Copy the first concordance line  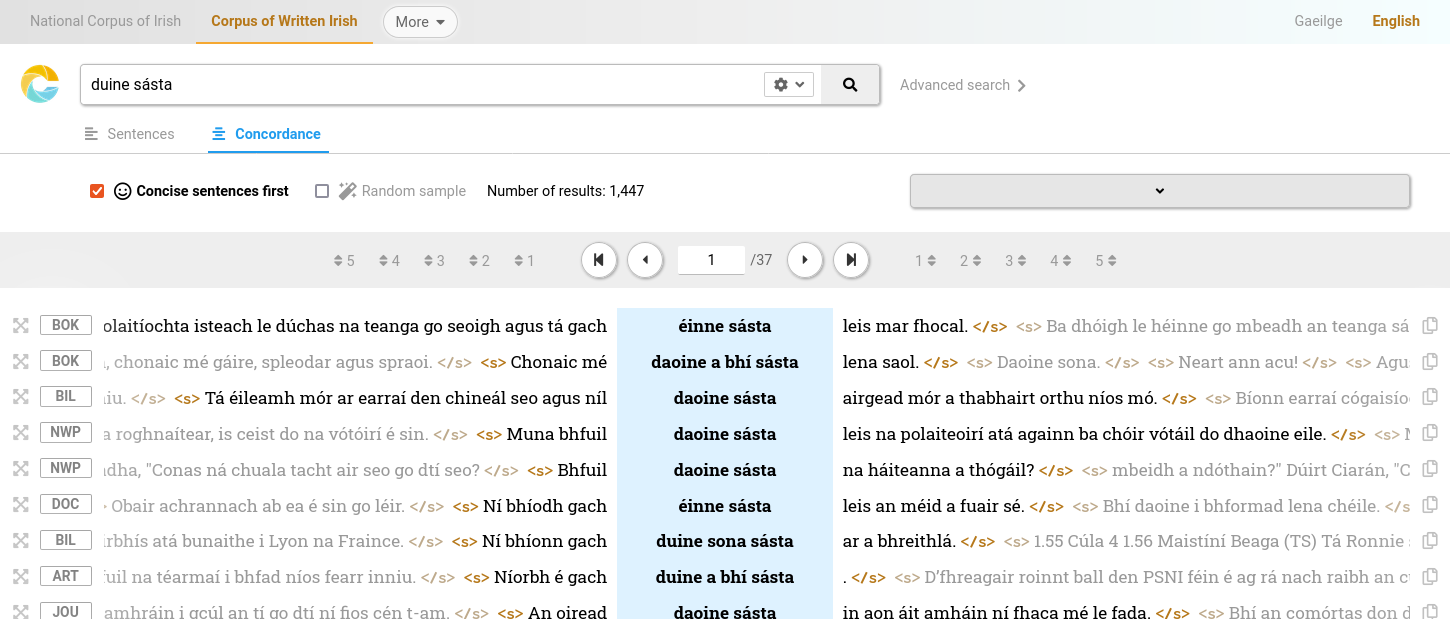1430,326
